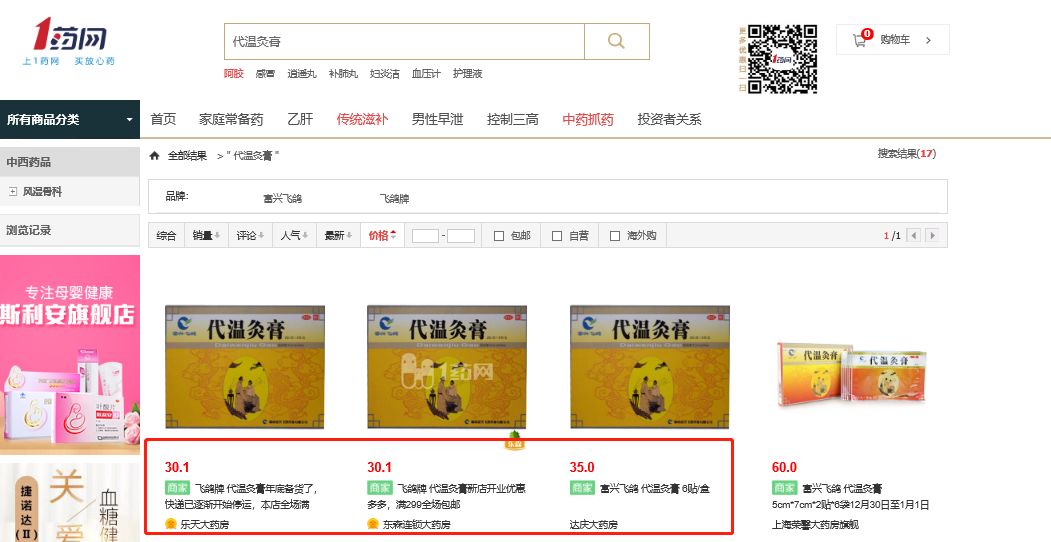The height and width of the screenshot is (542, 1051).
Task: Open 东森连锁大药房 store link
Action: click(x=416, y=525)
